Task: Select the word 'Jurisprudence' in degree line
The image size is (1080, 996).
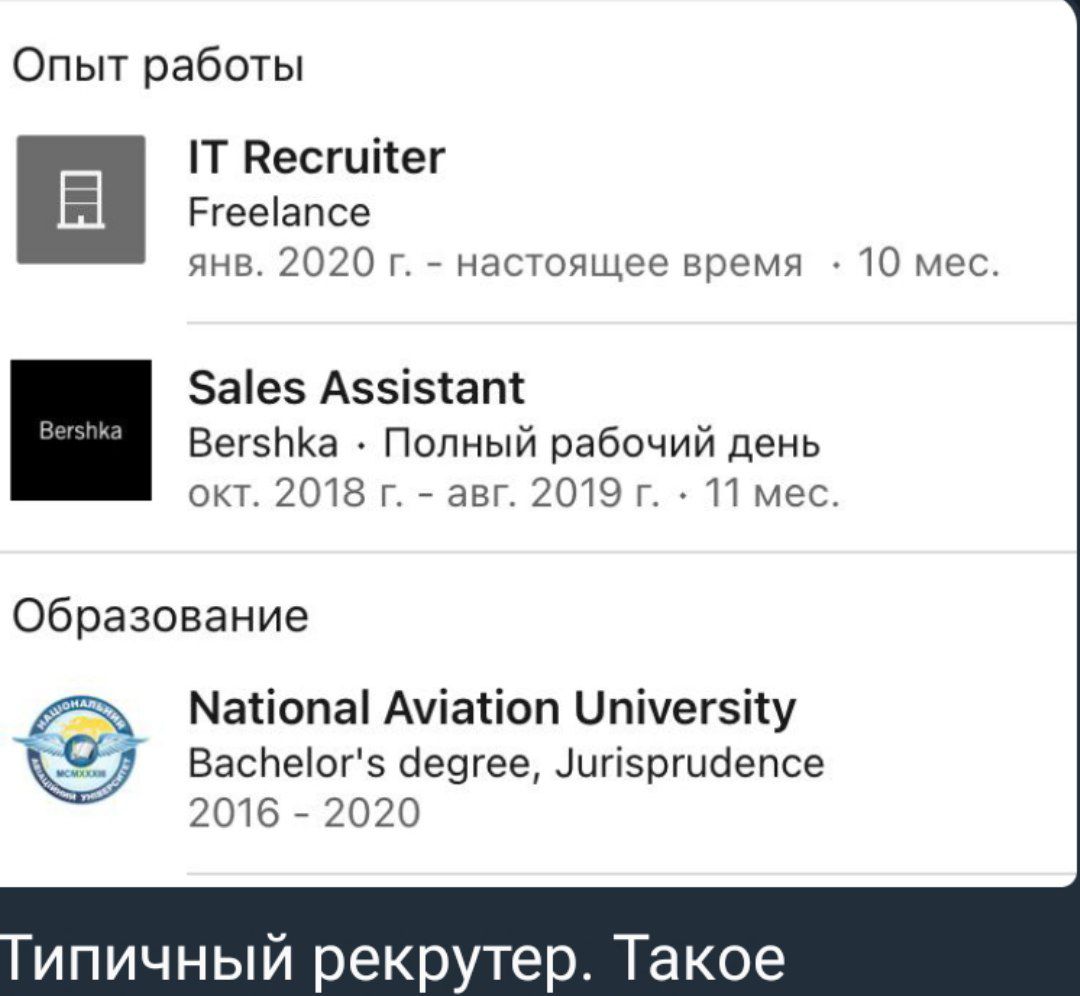Action: 689,764
